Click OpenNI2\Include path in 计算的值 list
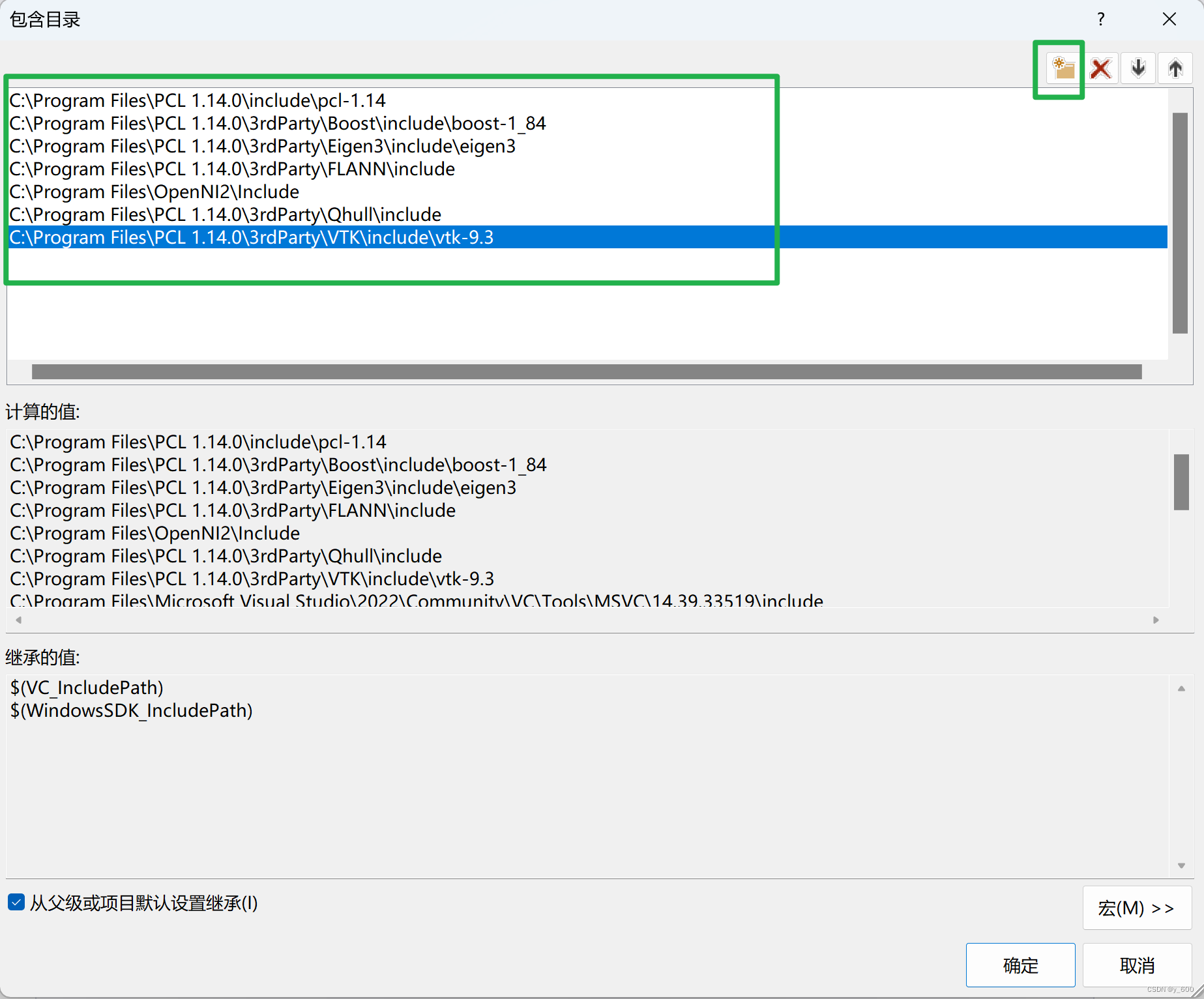1204x999 pixels. pos(155,533)
